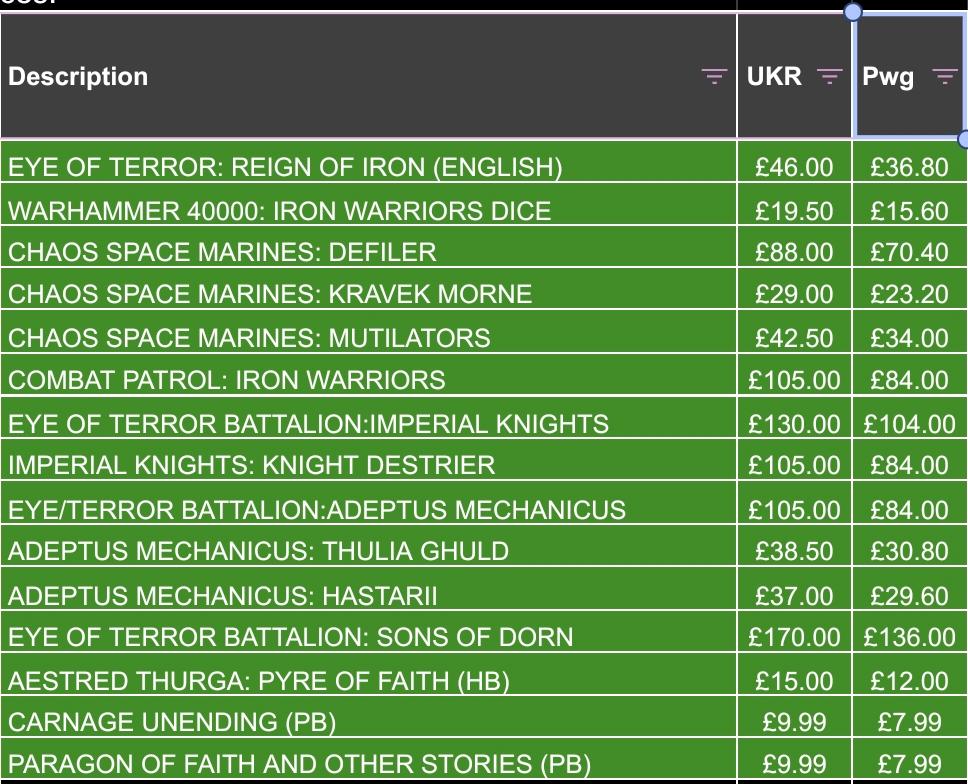Select the CARNAGE UNENDING (PB) cell

pos(172,723)
